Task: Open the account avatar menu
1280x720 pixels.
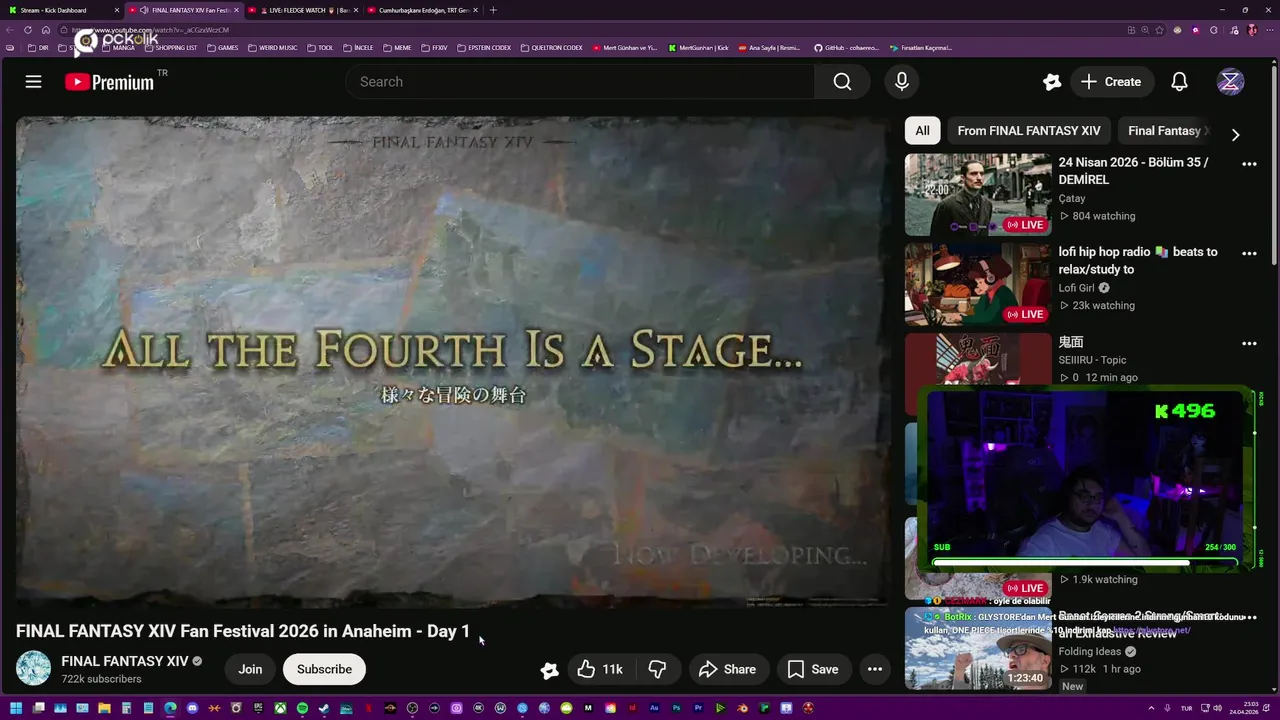Action: [1230, 82]
